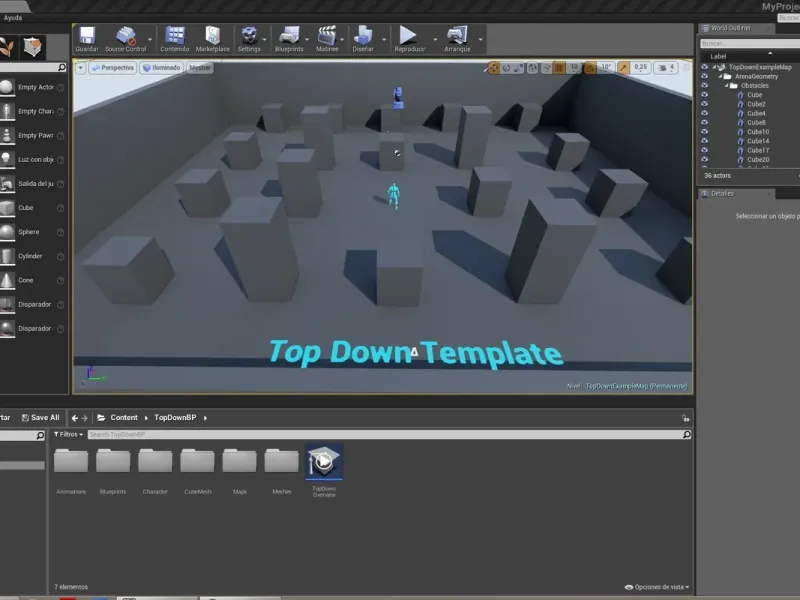Select the foliage mode leaf icon
Screen dimensions: 800x600
point(7,47)
